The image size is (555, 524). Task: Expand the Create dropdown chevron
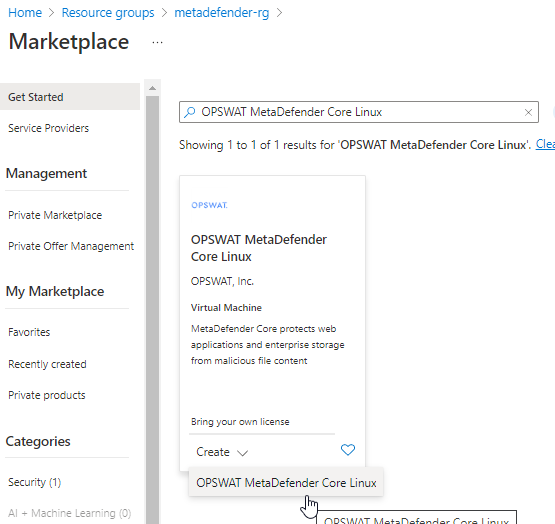pyautogui.click(x=242, y=453)
